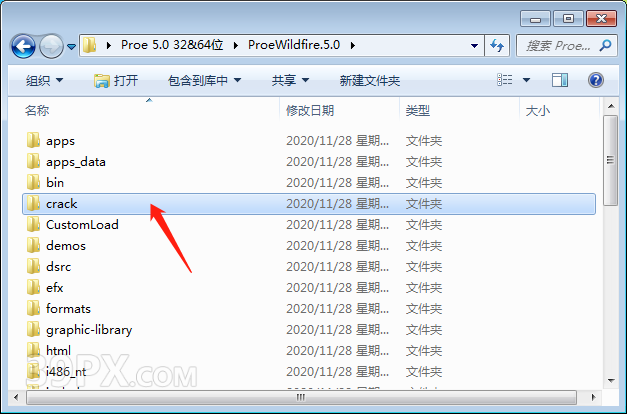Viewport: 627px width, 414px height.
Task: Open the 包含到库中 dropdown menu
Action: pyautogui.click(x=204, y=80)
